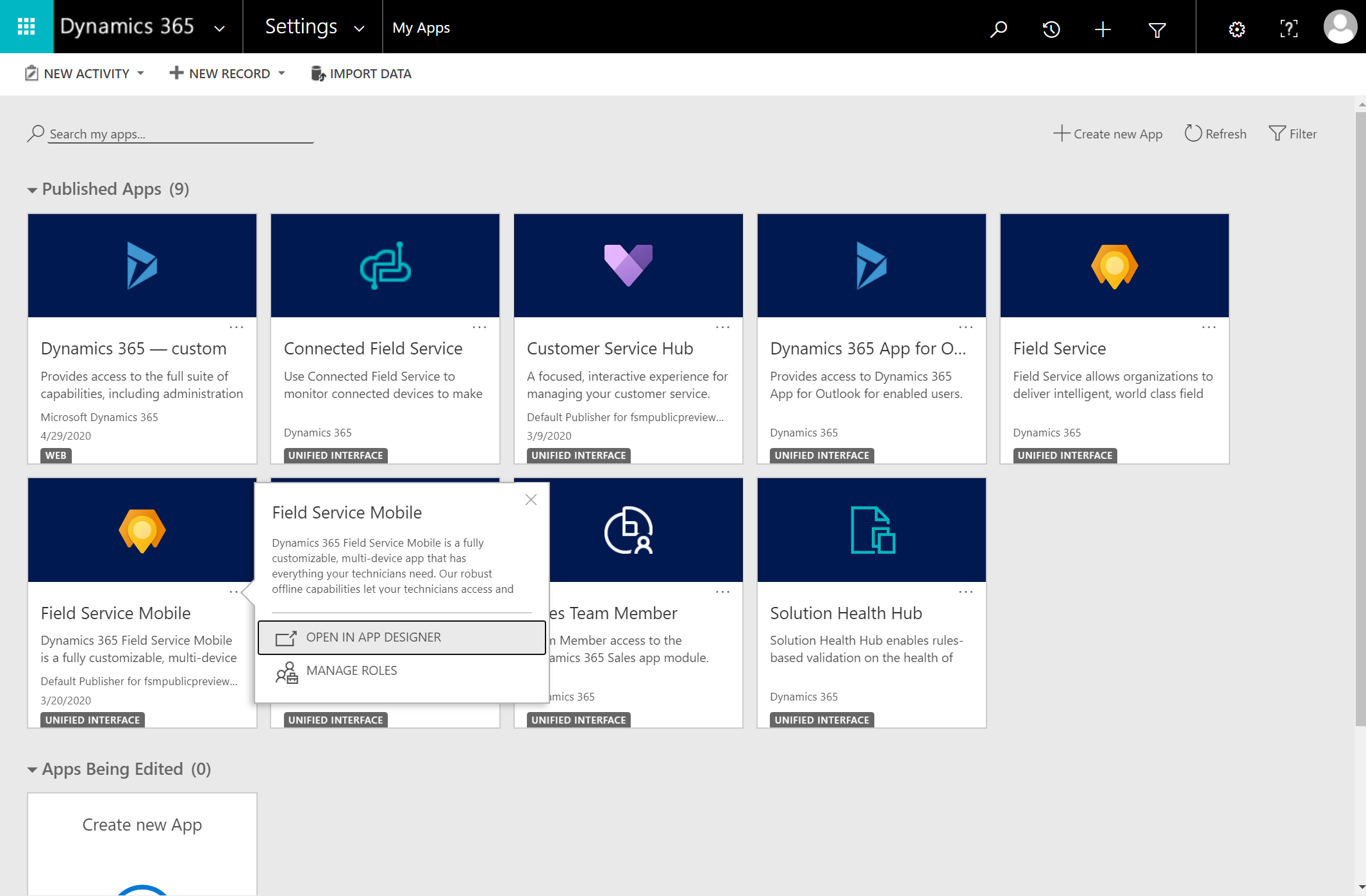Open the Solution Health Hub title
1366x896 pixels.
pyautogui.click(x=846, y=613)
